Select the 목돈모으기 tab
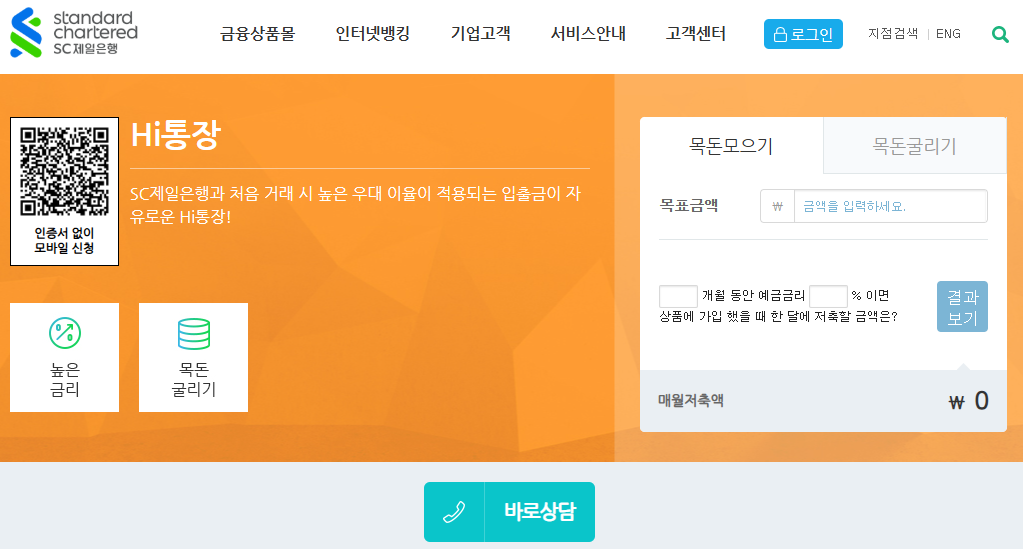Image resolution: width=1023 pixels, height=549 pixels. (x=731, y=146)
